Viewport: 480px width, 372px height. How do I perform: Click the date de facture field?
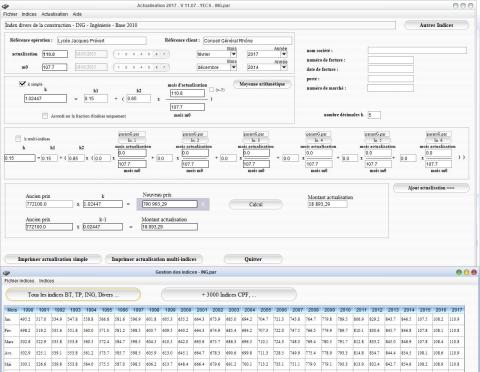pos(391,69)
